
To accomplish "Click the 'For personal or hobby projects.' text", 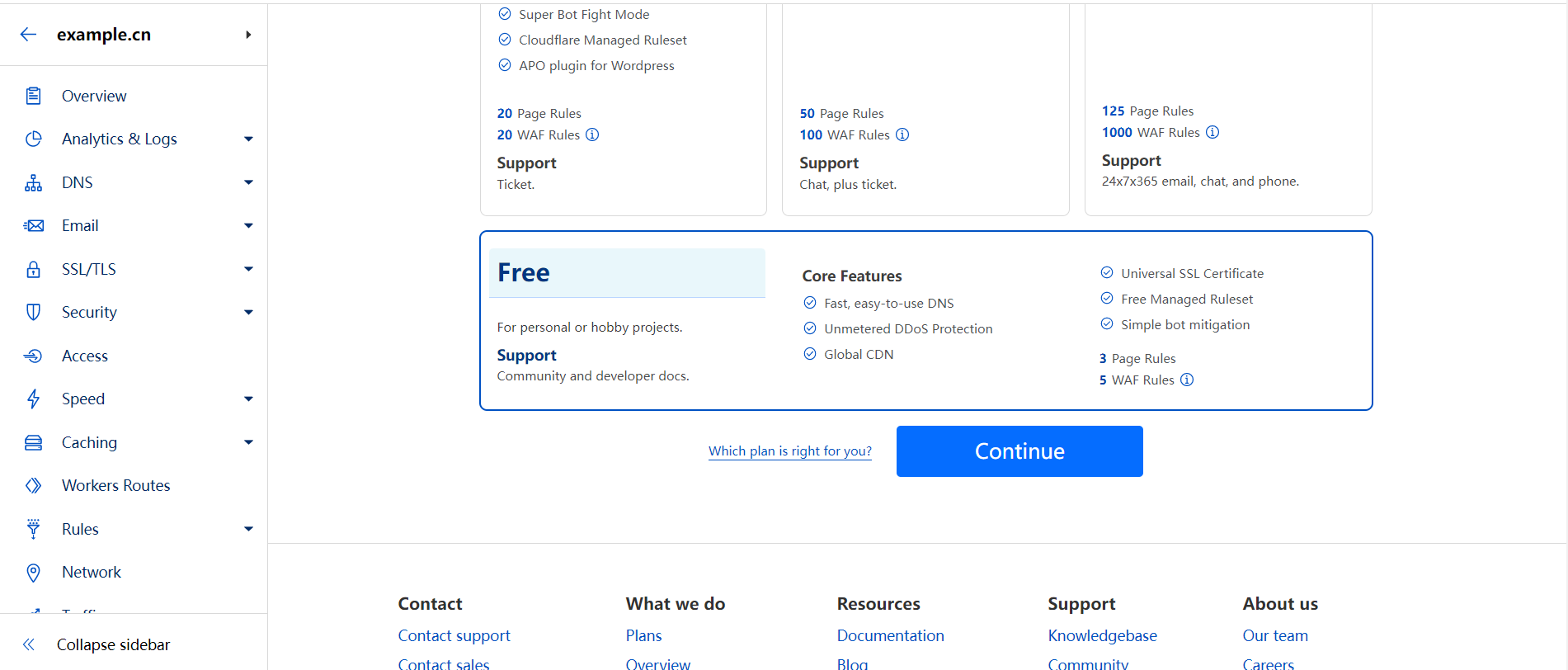I will point(590,327).
